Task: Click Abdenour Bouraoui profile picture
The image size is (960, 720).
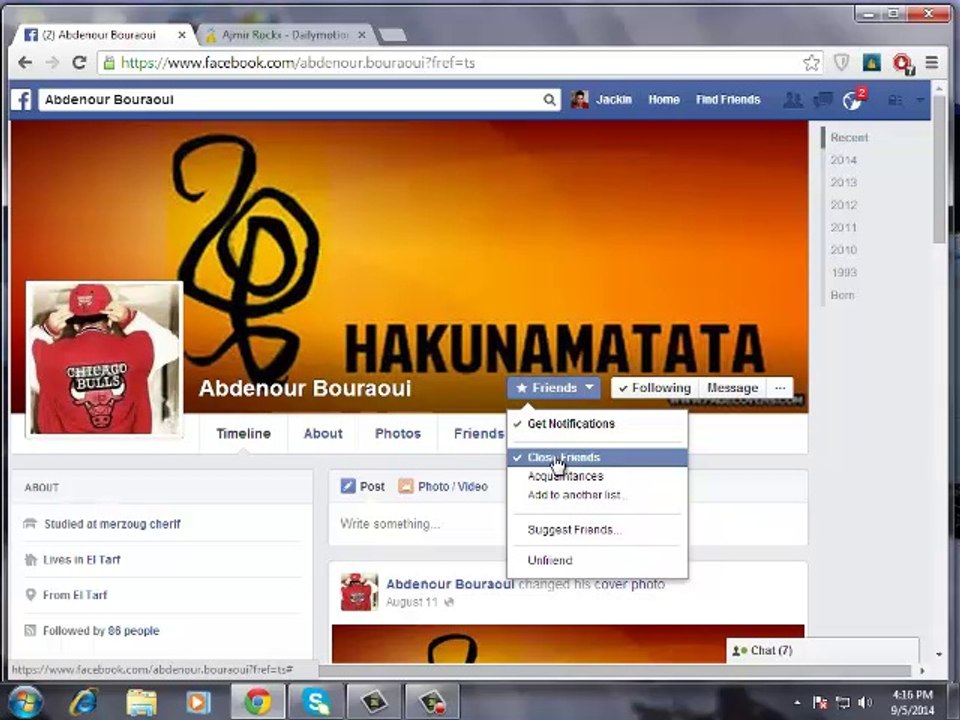Action: (105, 359)
